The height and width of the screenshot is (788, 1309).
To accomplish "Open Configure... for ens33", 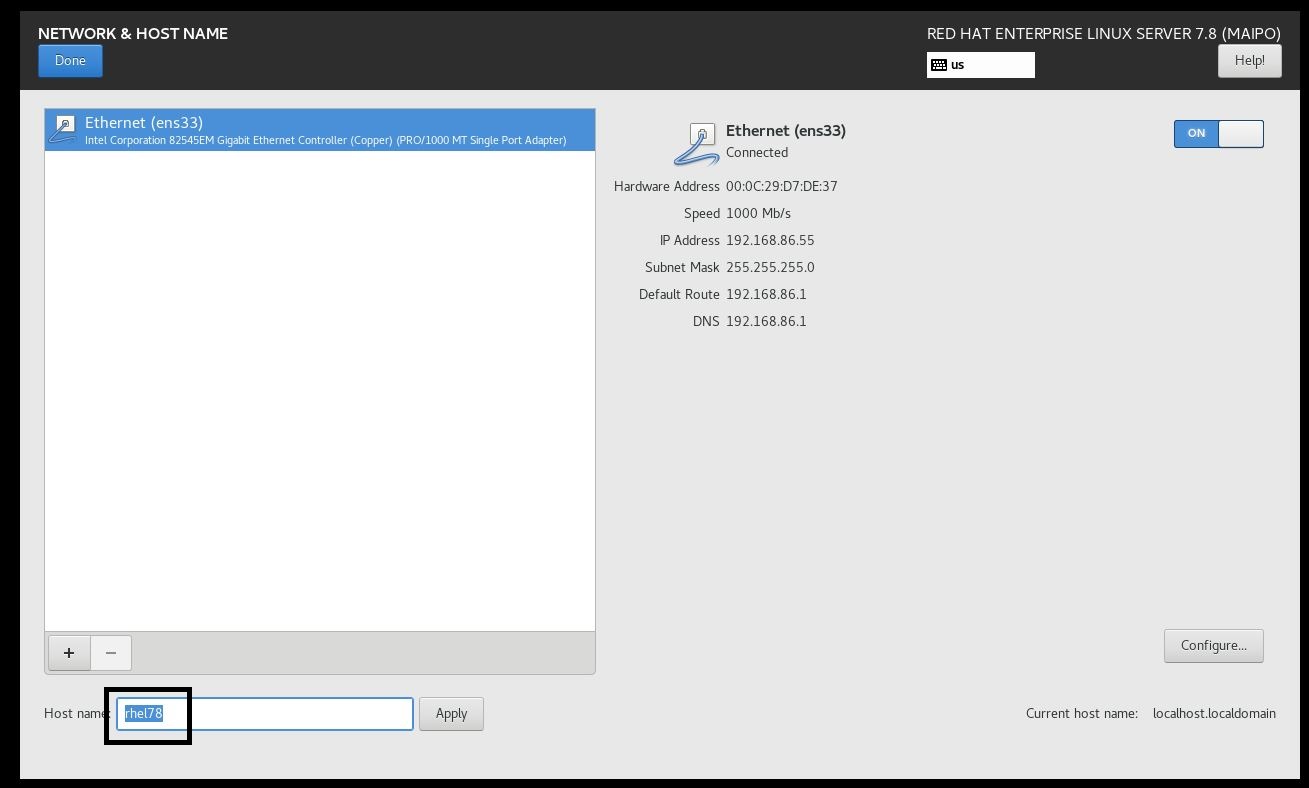I will tap(1213, 646).
